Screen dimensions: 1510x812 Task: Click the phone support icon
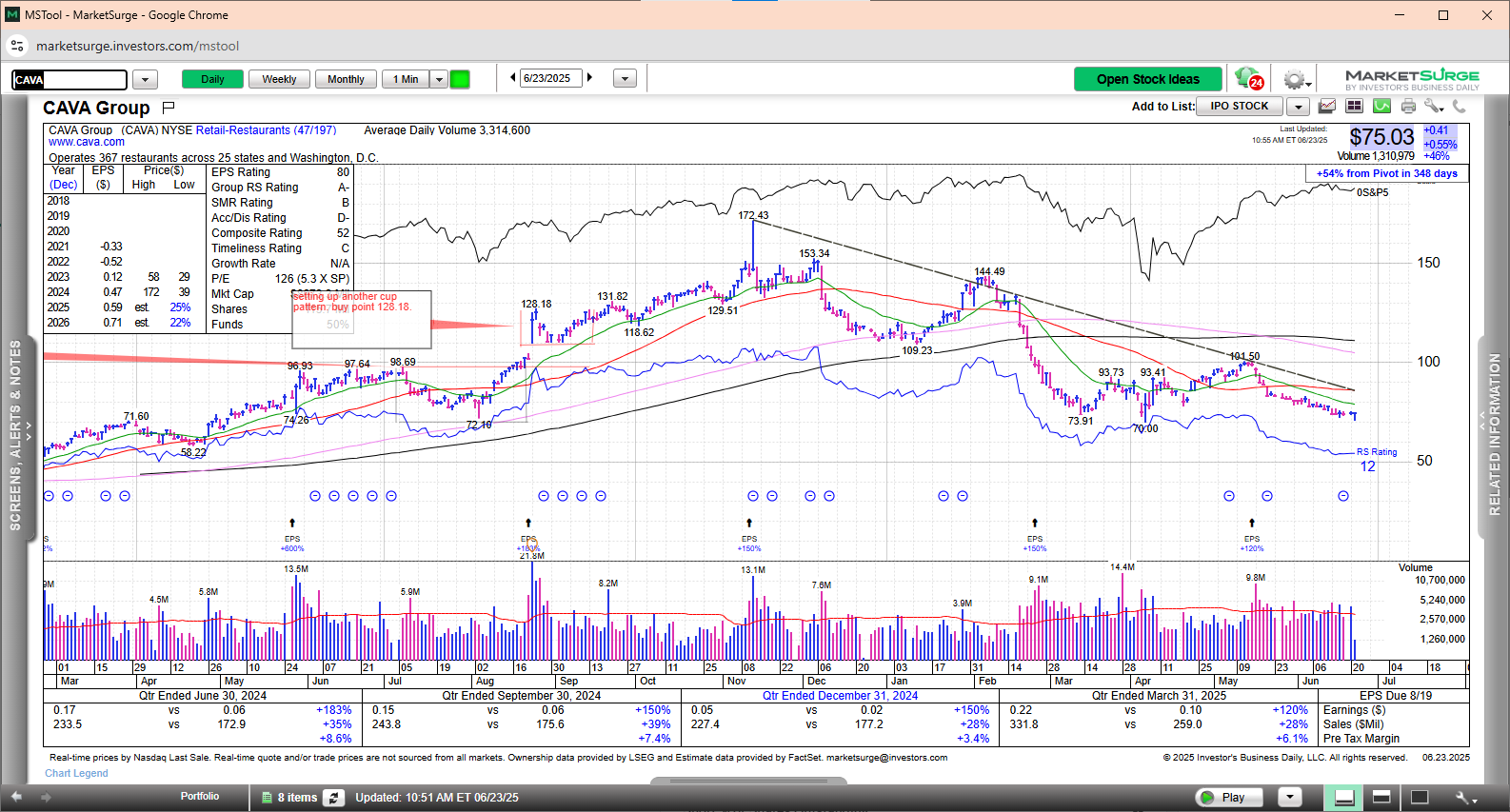tap(1459, 107)
